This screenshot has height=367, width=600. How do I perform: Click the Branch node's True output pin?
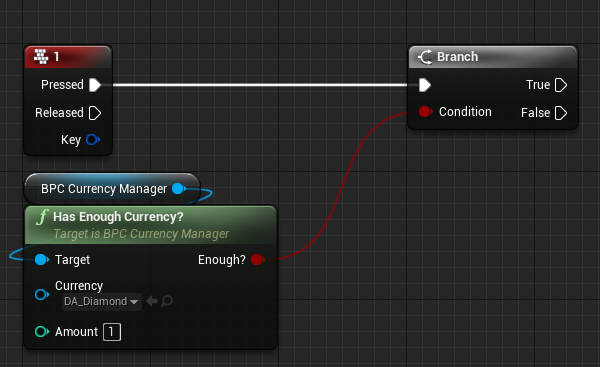(x=561, y=85)
